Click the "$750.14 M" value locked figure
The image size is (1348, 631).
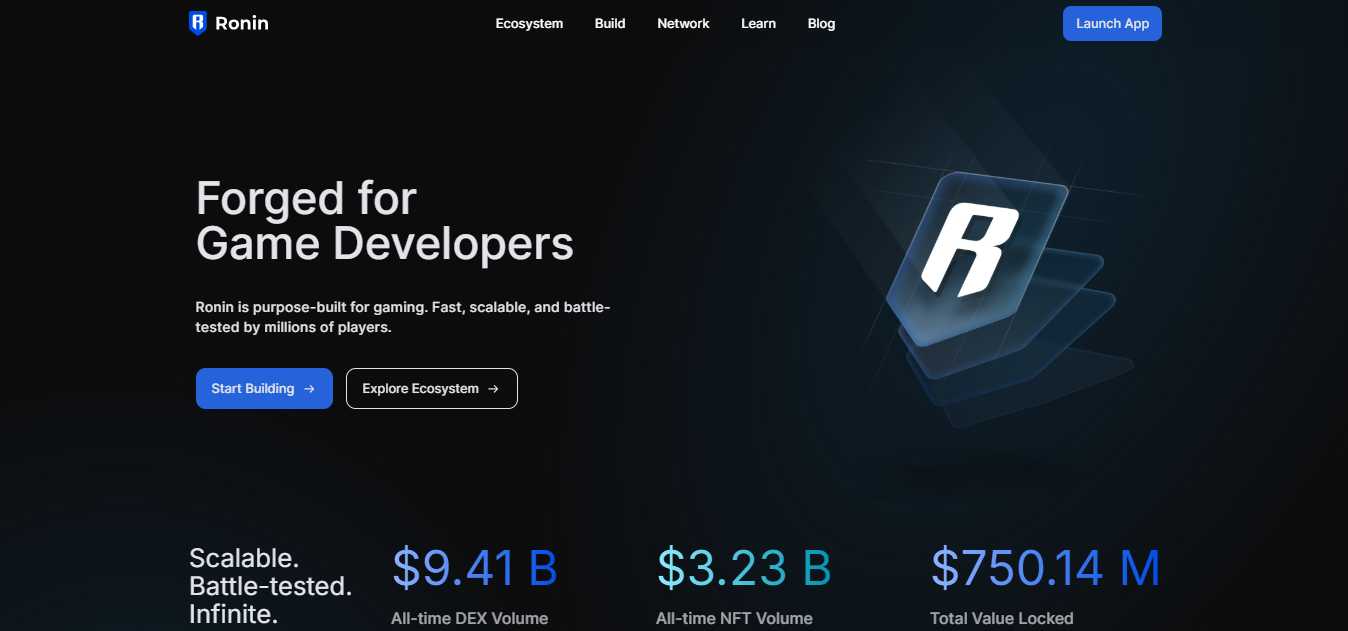(x=1045, y=568)
